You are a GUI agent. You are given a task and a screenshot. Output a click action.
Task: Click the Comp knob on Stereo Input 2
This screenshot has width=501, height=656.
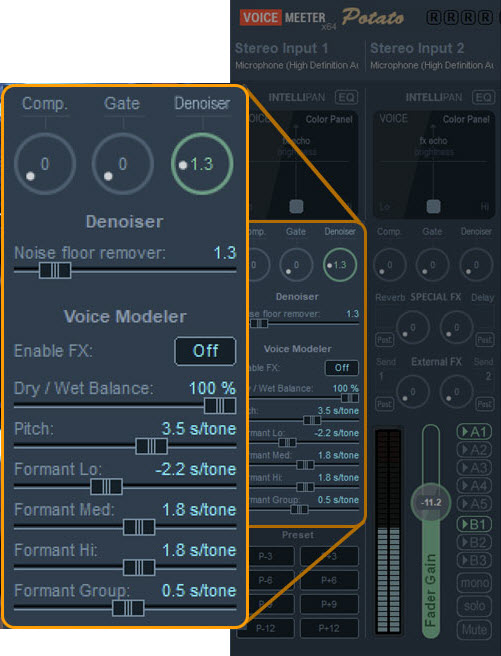point(390,265)
